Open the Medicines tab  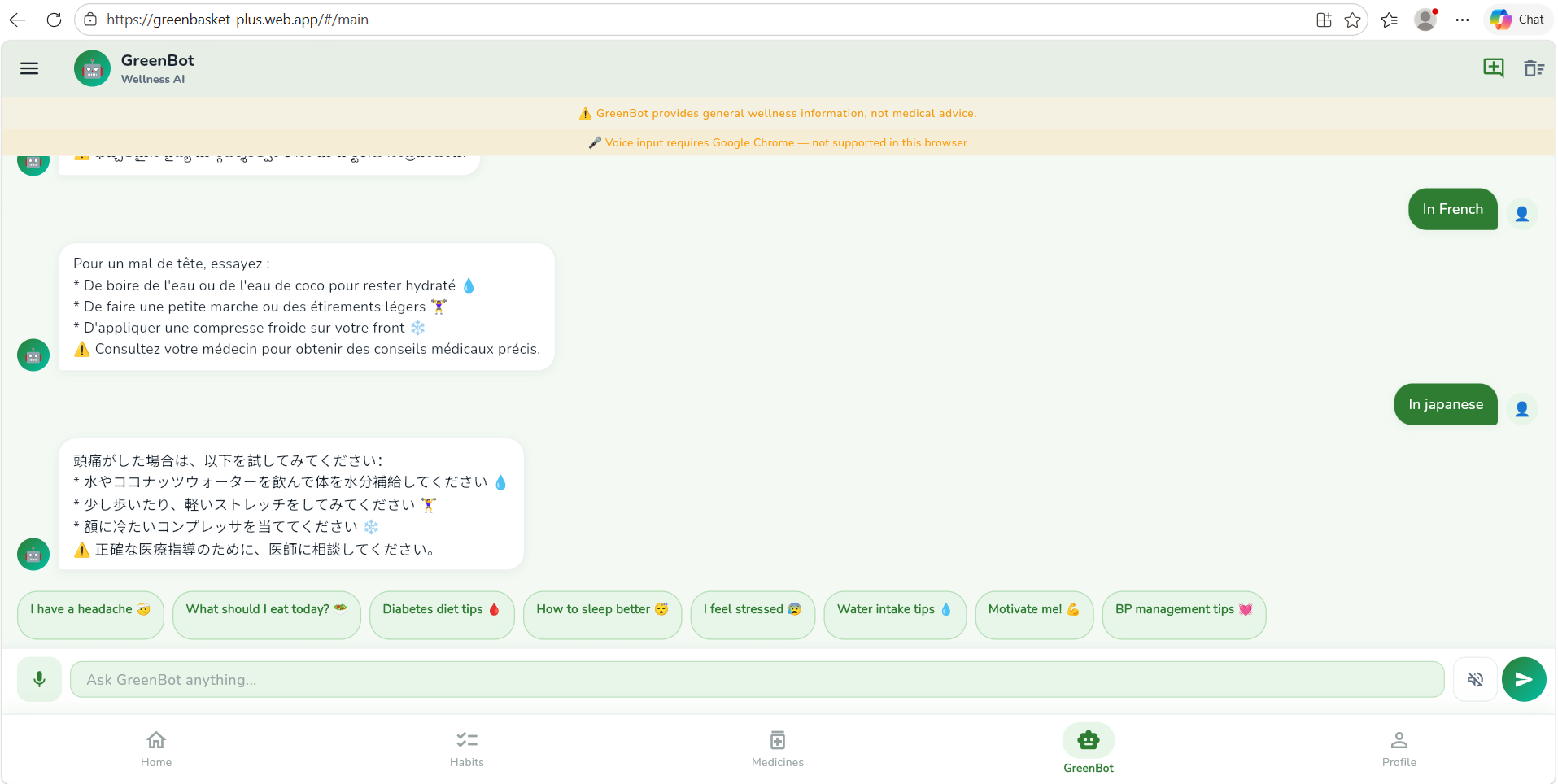pos(778,749)
